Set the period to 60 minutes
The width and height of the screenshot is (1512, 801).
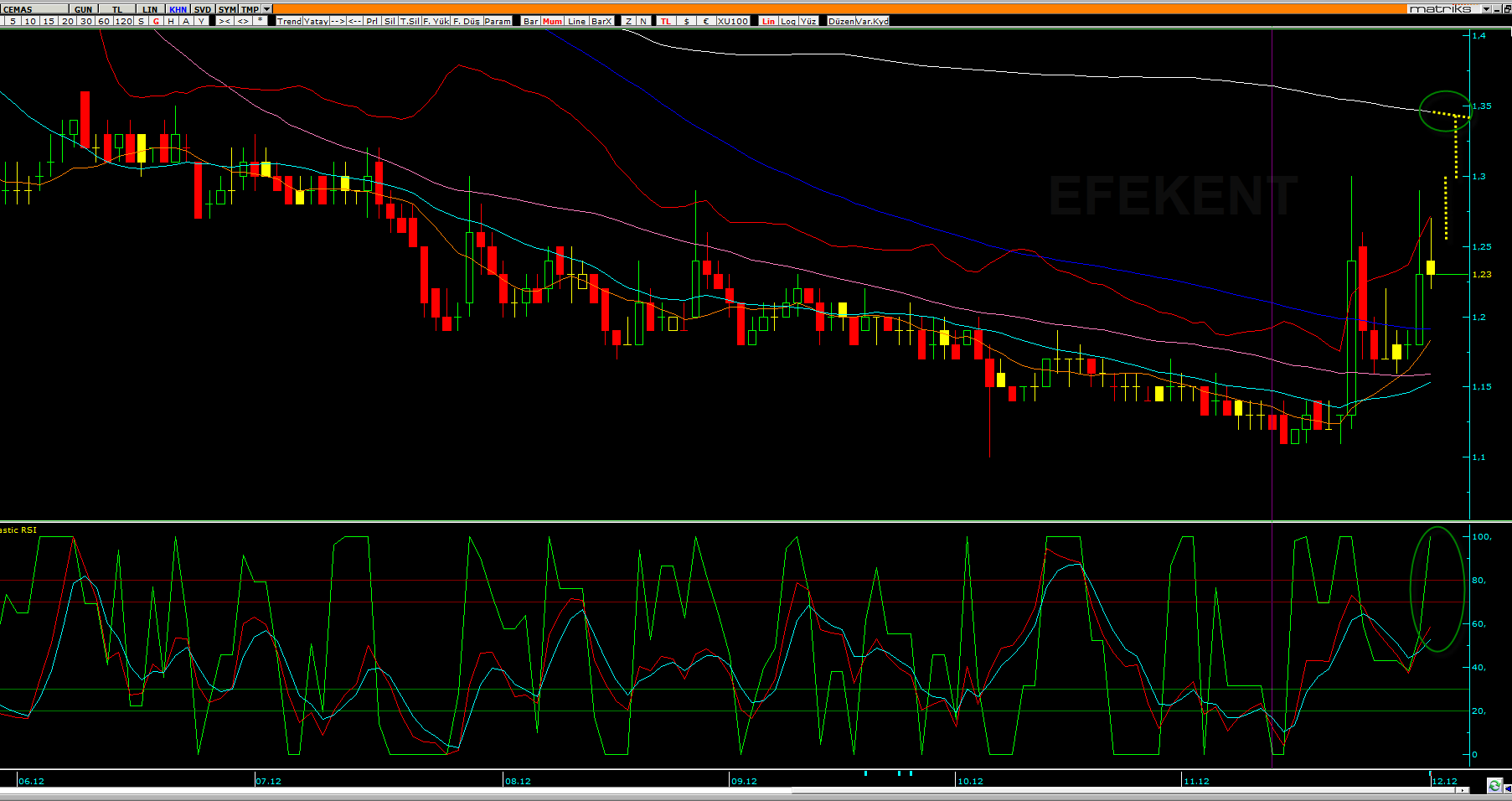click(104, 21)
